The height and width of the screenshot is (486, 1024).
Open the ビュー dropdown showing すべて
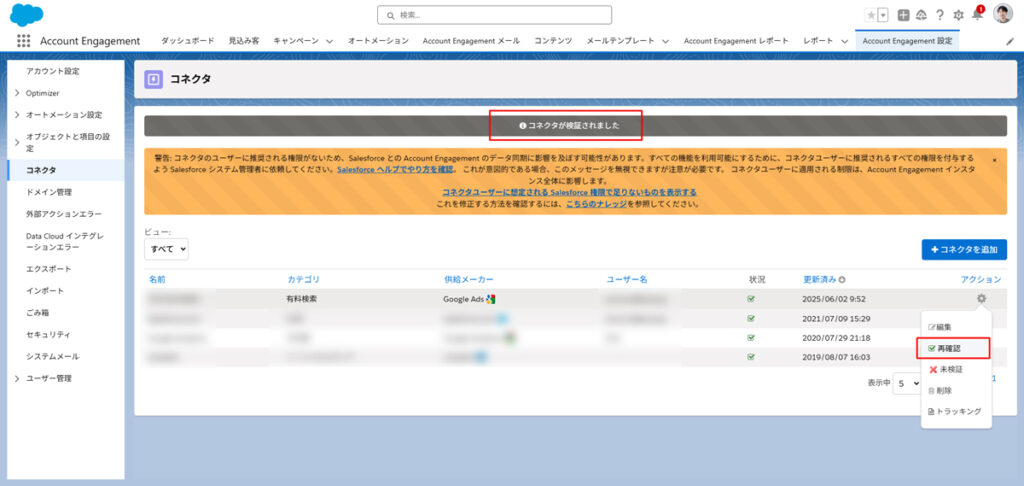click(x=167, y=249)
